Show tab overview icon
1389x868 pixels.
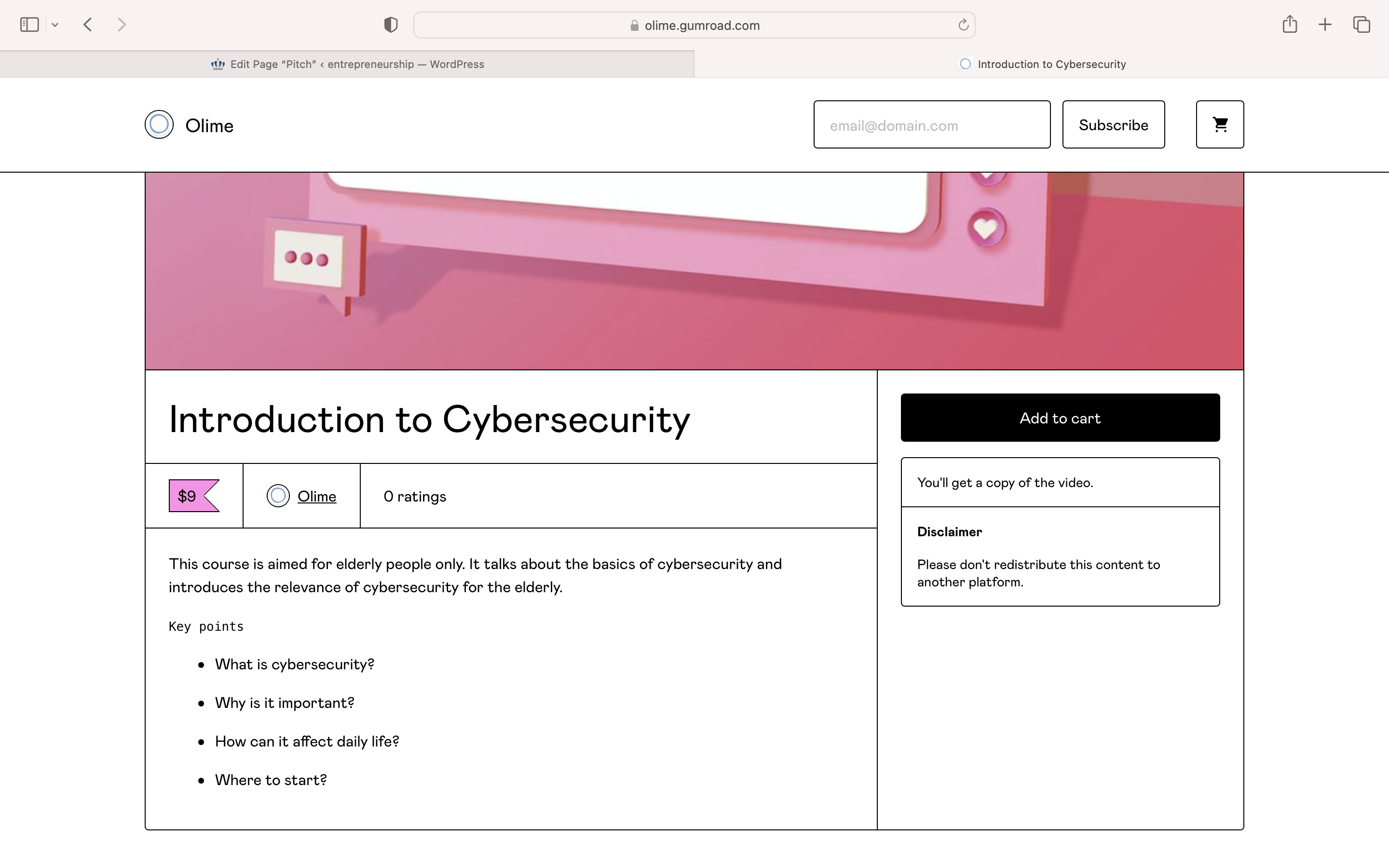coord(1362,25)
